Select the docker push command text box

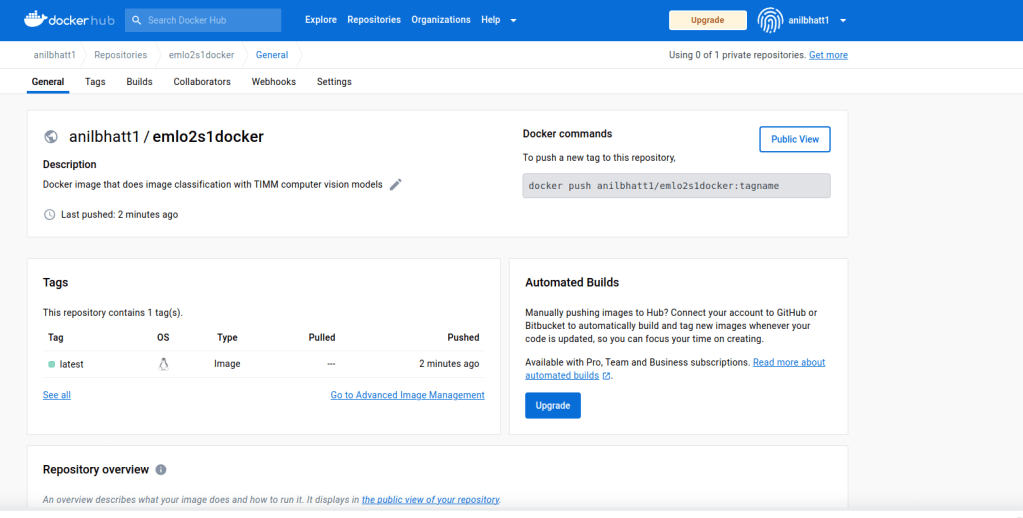(x=676, y=186)
